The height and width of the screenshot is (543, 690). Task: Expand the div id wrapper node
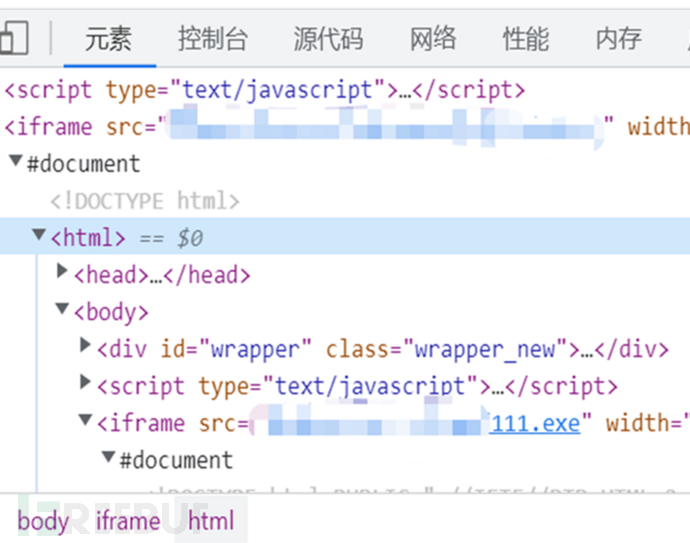(85, 345)
